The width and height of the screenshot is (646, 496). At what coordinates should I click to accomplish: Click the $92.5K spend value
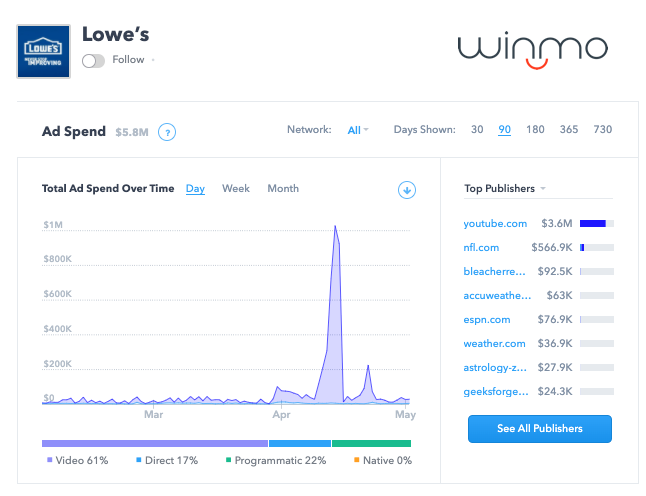(x=555, y=271)
